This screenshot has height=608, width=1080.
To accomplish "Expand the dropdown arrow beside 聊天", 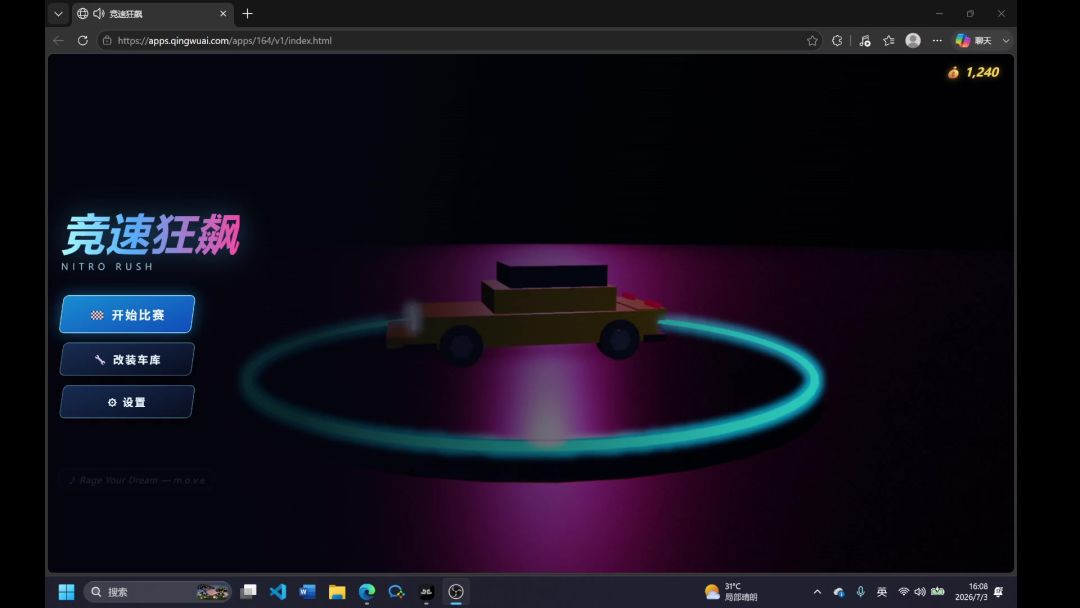I will [x=1006, y=41].
